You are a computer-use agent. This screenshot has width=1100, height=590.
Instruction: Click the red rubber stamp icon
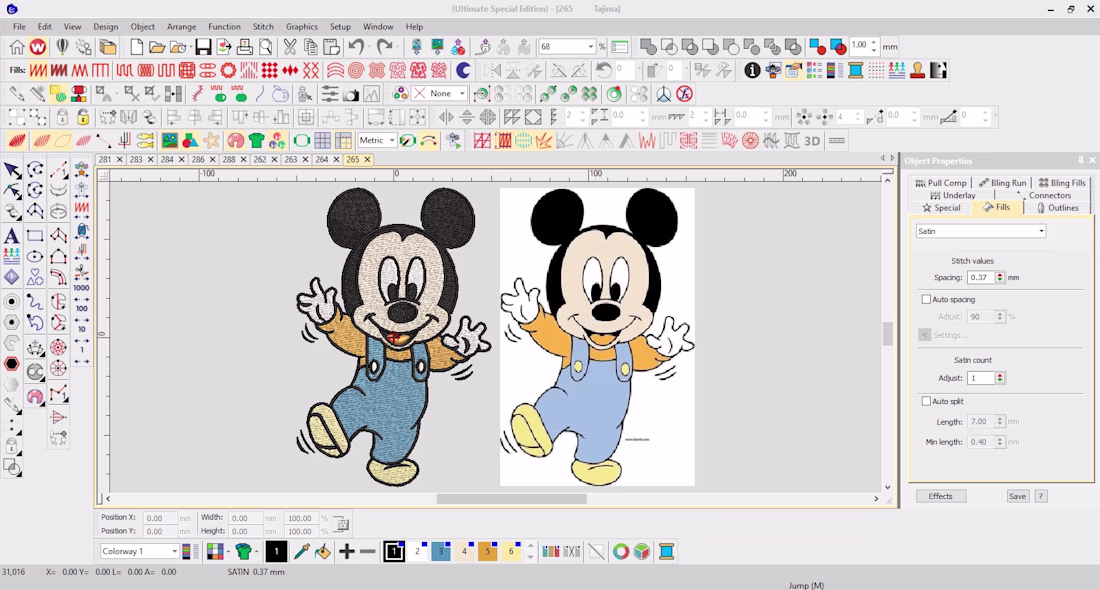[917, 70]
